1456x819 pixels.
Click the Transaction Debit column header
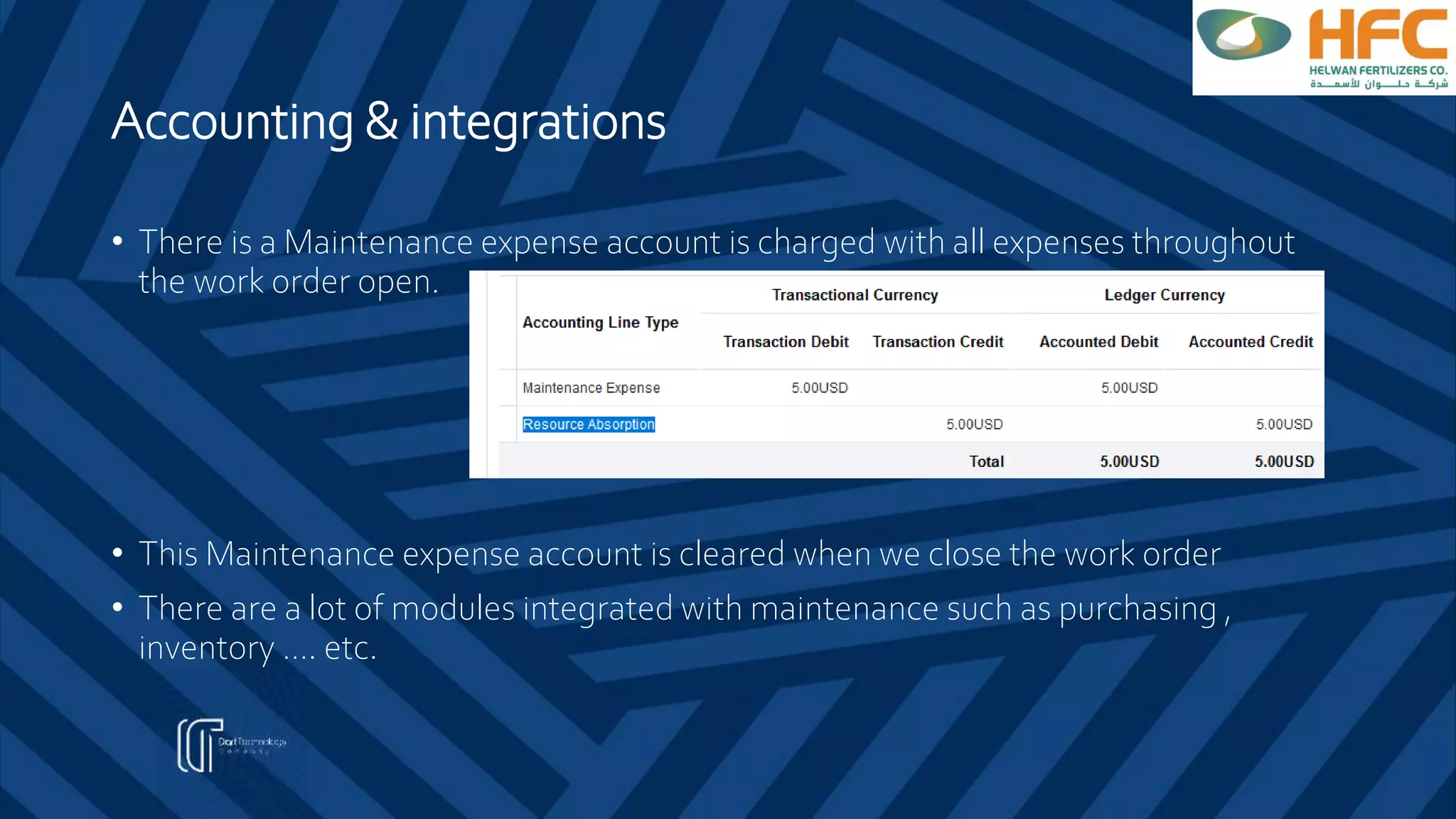point(786,342)
